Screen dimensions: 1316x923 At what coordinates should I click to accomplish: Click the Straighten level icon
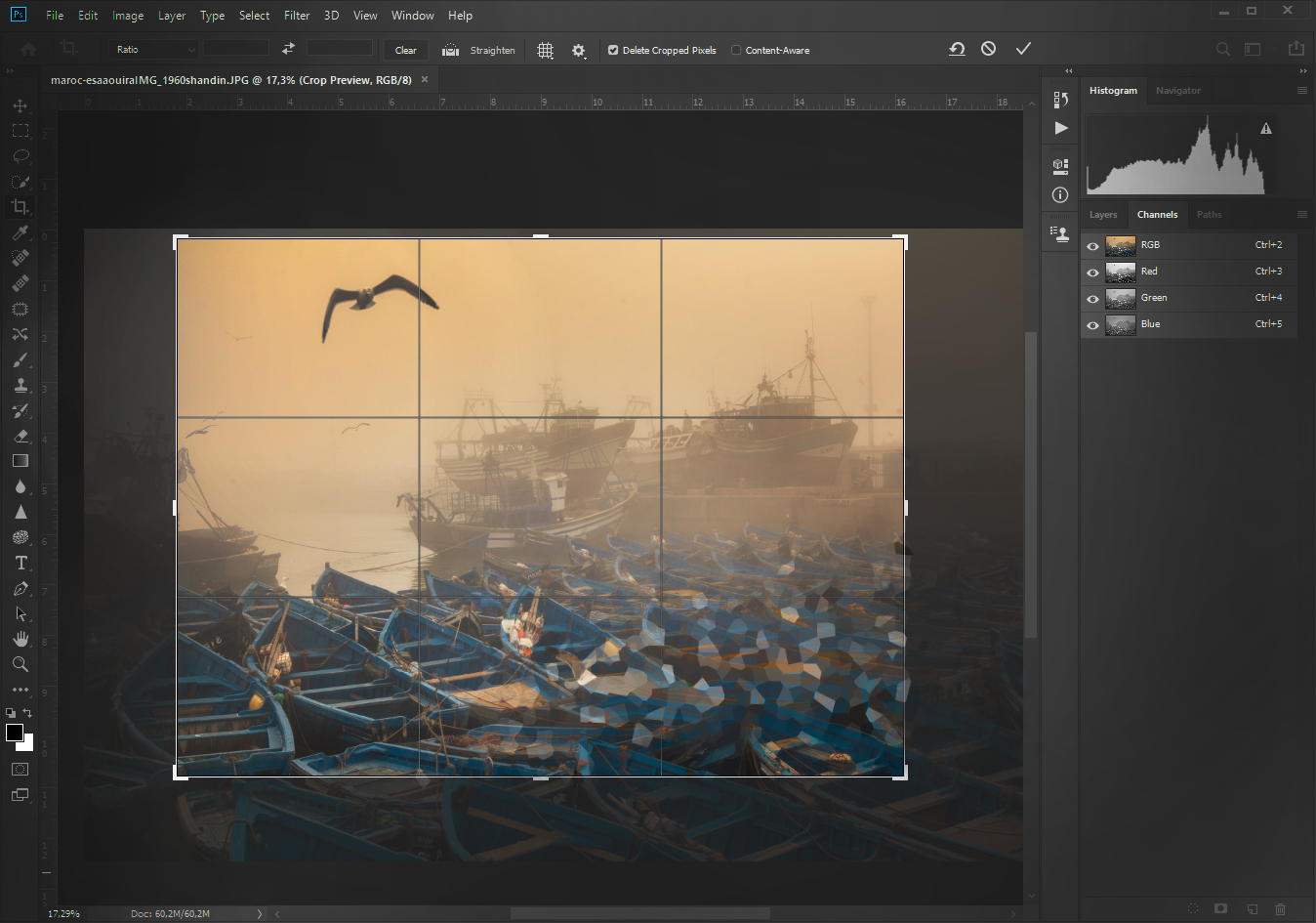[x=450, y=50]
